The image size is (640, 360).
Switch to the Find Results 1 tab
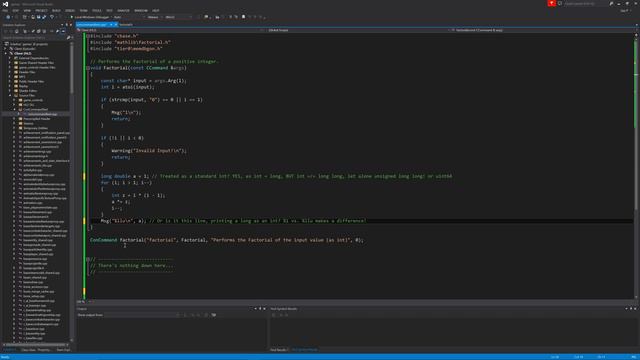279,350
